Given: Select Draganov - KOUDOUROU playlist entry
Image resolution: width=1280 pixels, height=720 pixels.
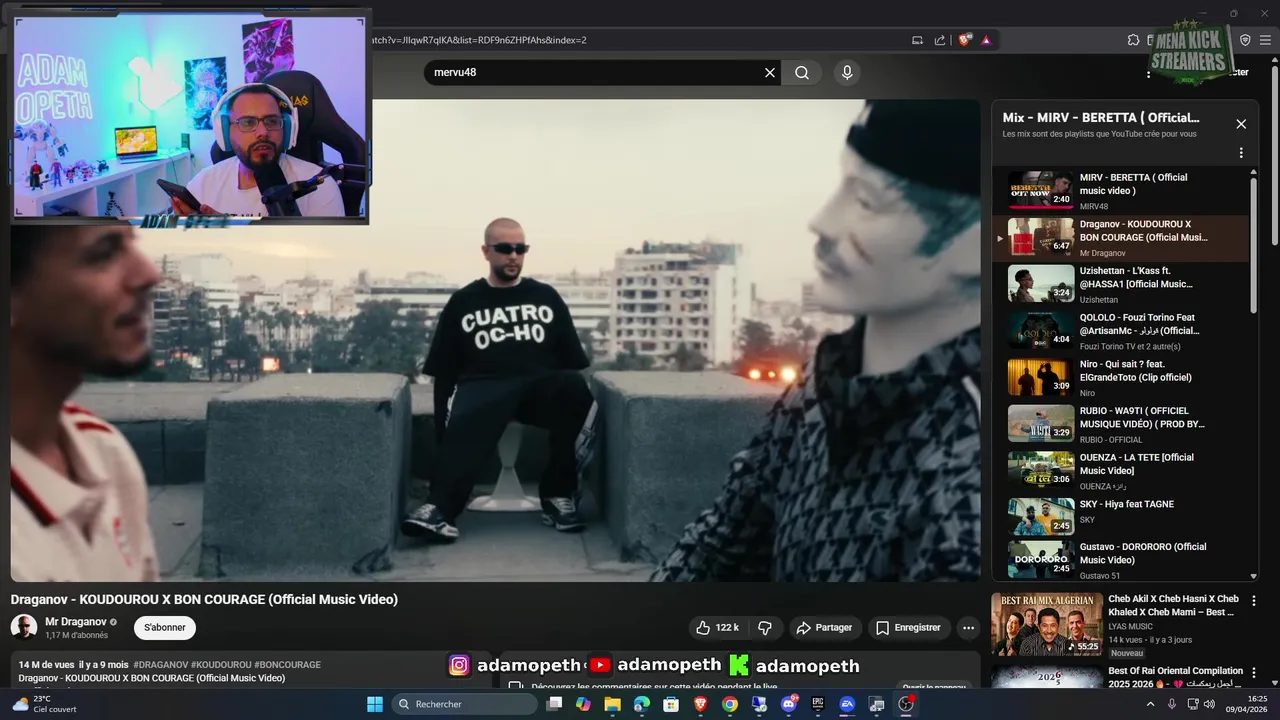Looking at the screenshot, I should coord(1120,238).
